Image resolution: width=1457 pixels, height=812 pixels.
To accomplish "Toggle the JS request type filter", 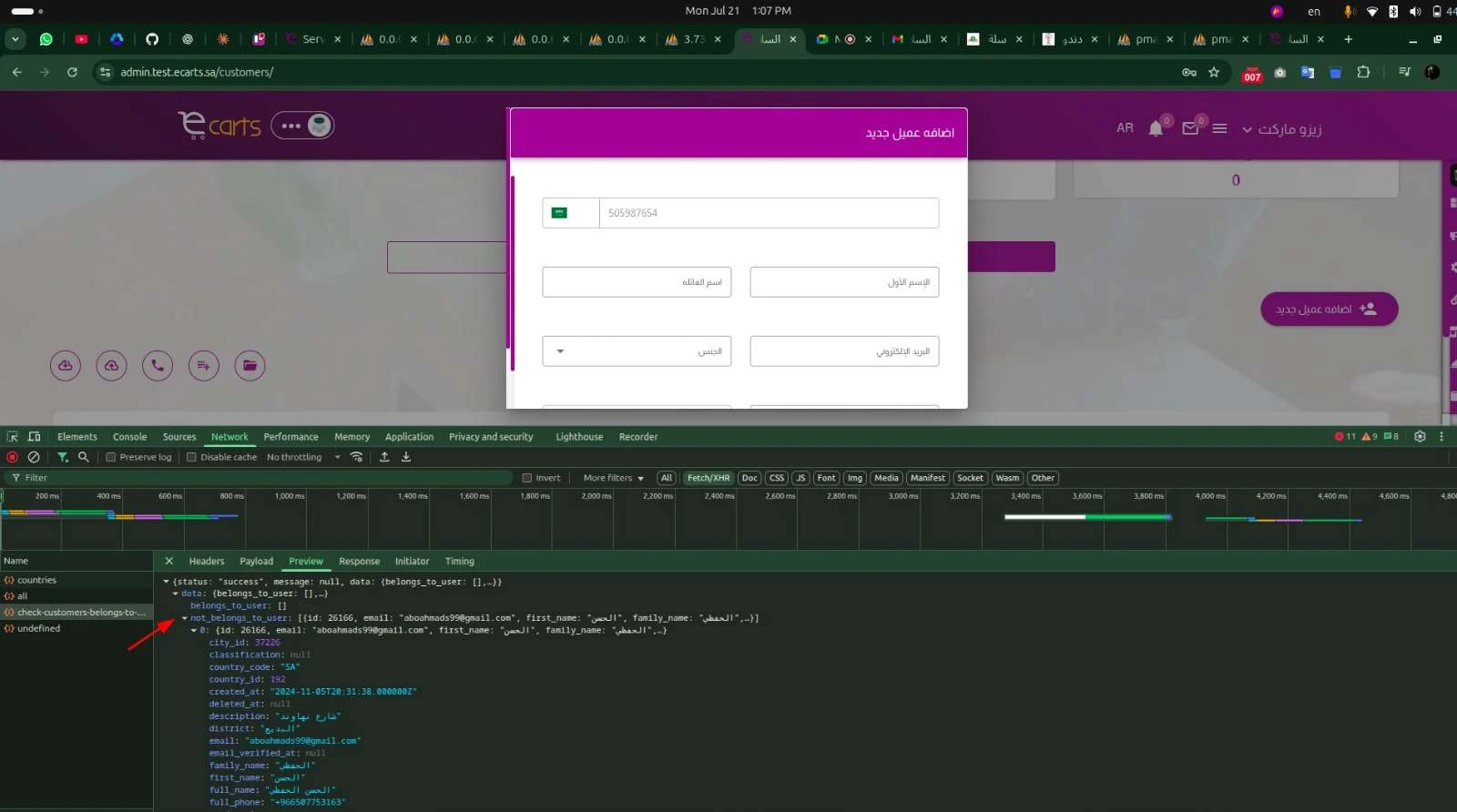I will (800, 478).
